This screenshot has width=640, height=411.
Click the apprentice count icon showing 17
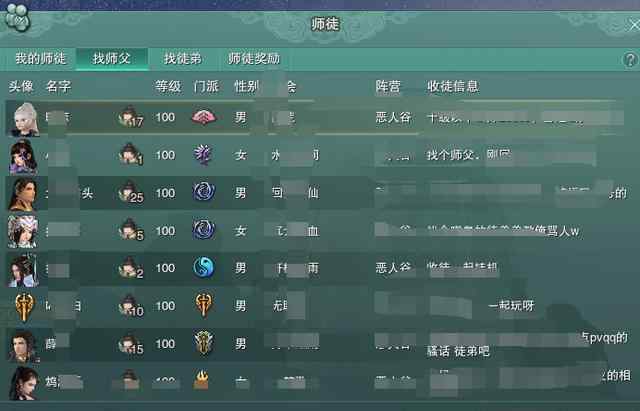131,117
